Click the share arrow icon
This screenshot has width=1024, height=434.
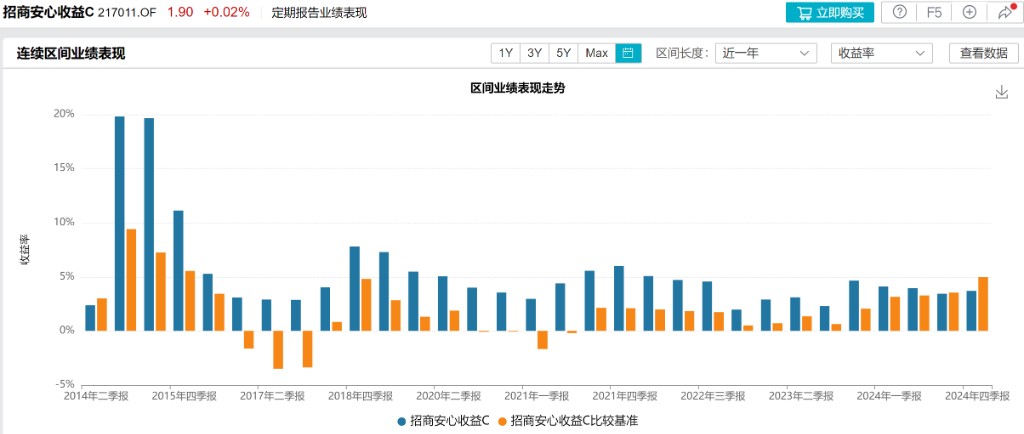point(1004,12)
